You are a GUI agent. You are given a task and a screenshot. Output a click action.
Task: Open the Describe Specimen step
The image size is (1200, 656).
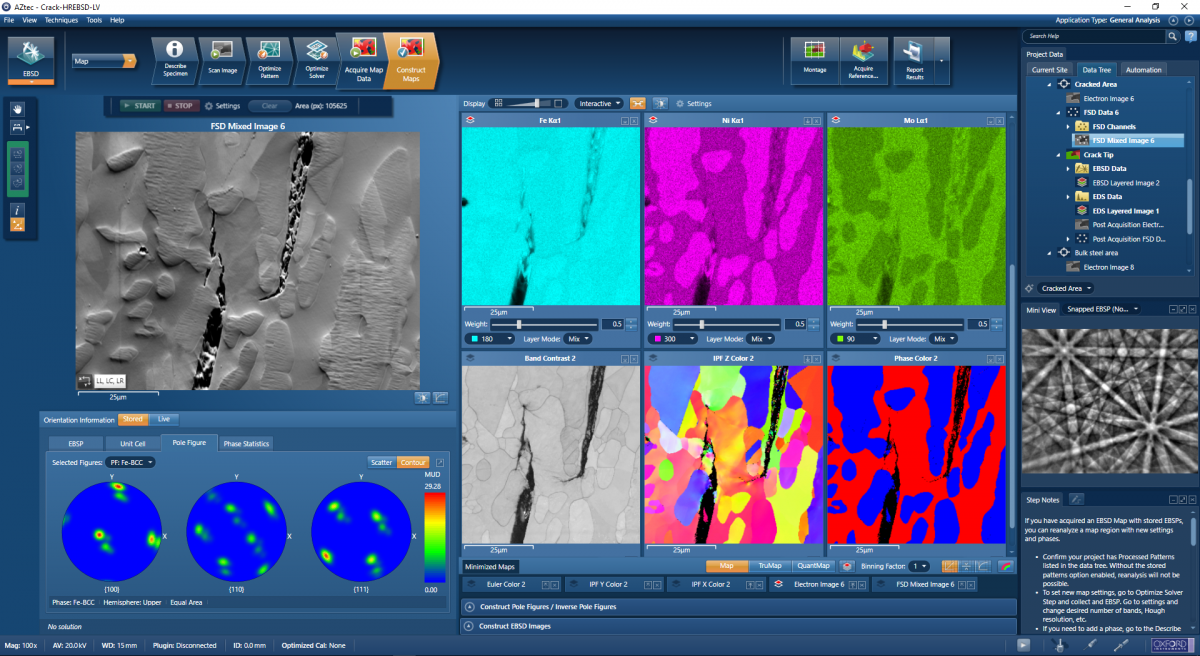[174, 58]
